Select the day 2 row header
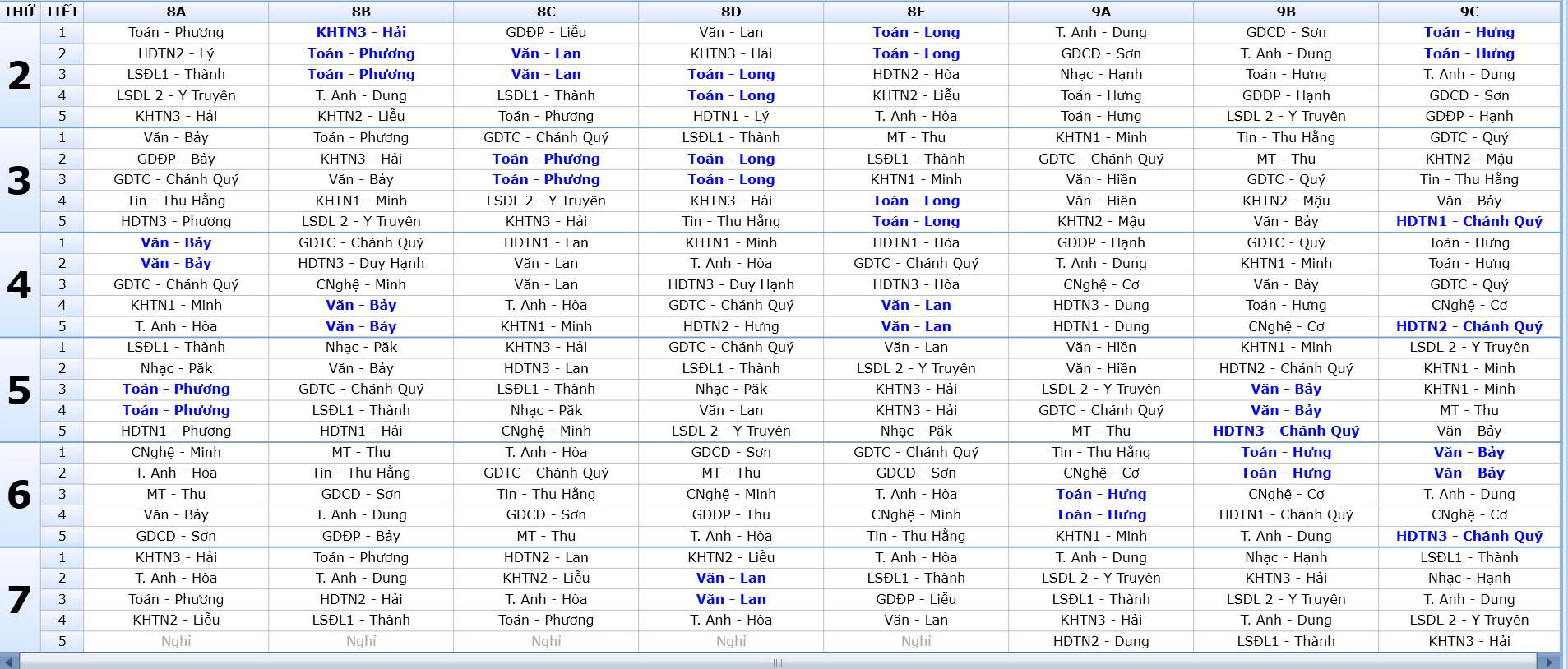Screen dimensions: 1568x669 [x=20, y=75]
